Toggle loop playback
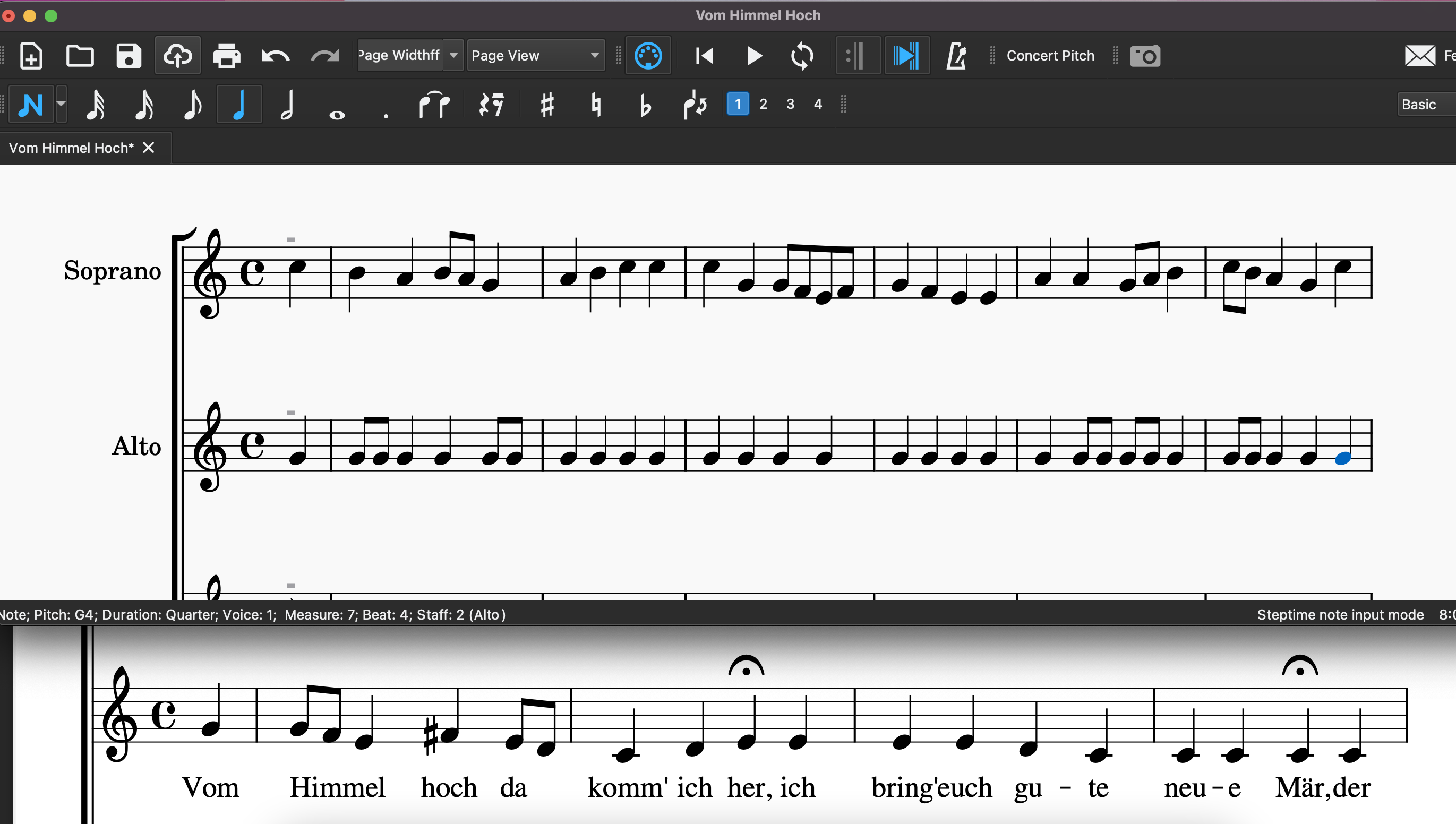This screenshot has height=824, width=1456. click(802, 55)
